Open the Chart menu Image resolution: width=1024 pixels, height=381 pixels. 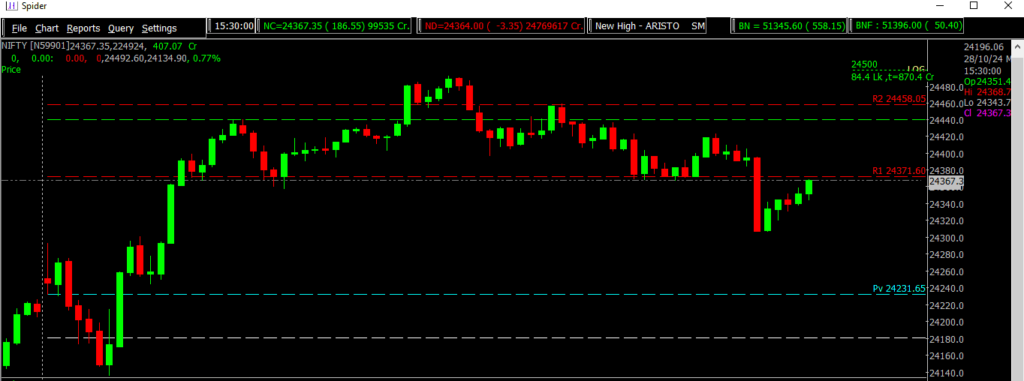click(x=47, y=28)
